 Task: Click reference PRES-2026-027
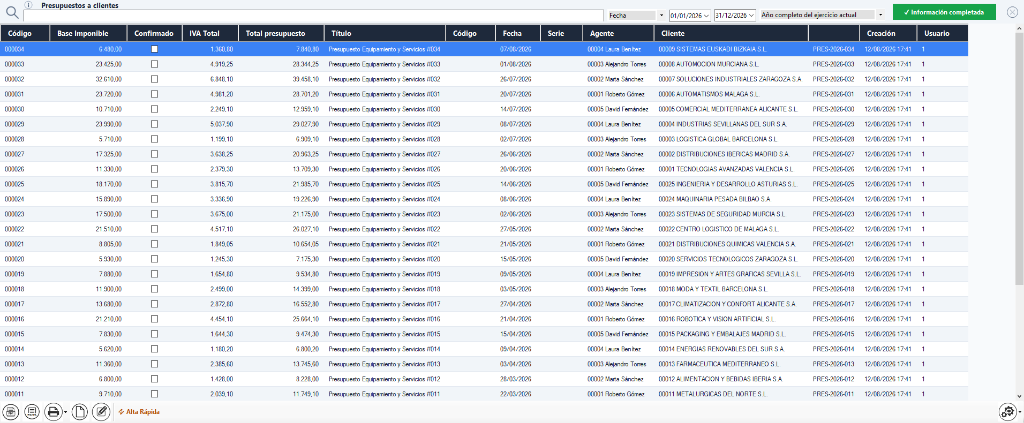click(833, 154)
